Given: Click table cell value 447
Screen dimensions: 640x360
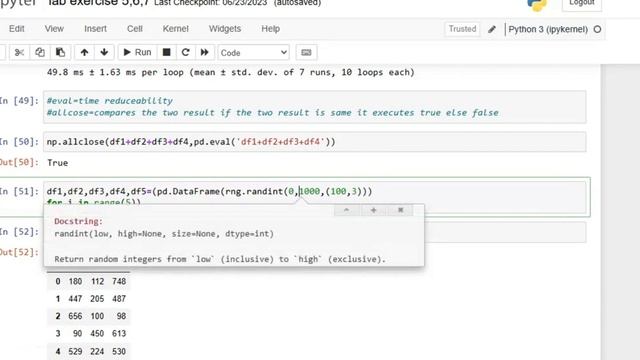Looking at the screenshot, I should point(75,299).
